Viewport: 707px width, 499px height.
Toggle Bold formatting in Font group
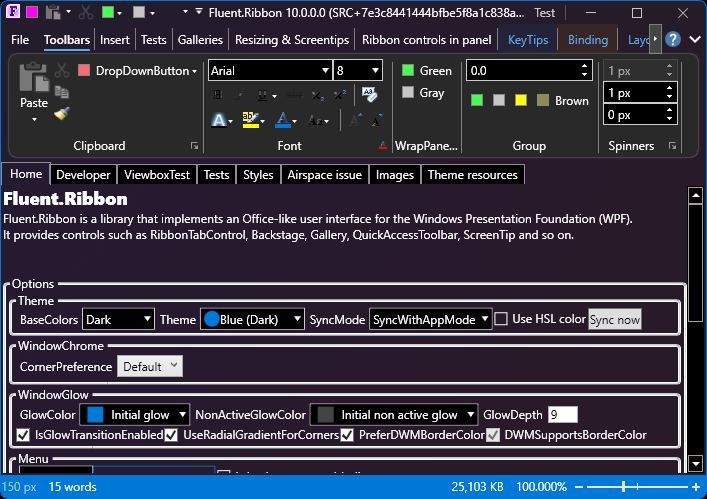click(x=217, y=95)
